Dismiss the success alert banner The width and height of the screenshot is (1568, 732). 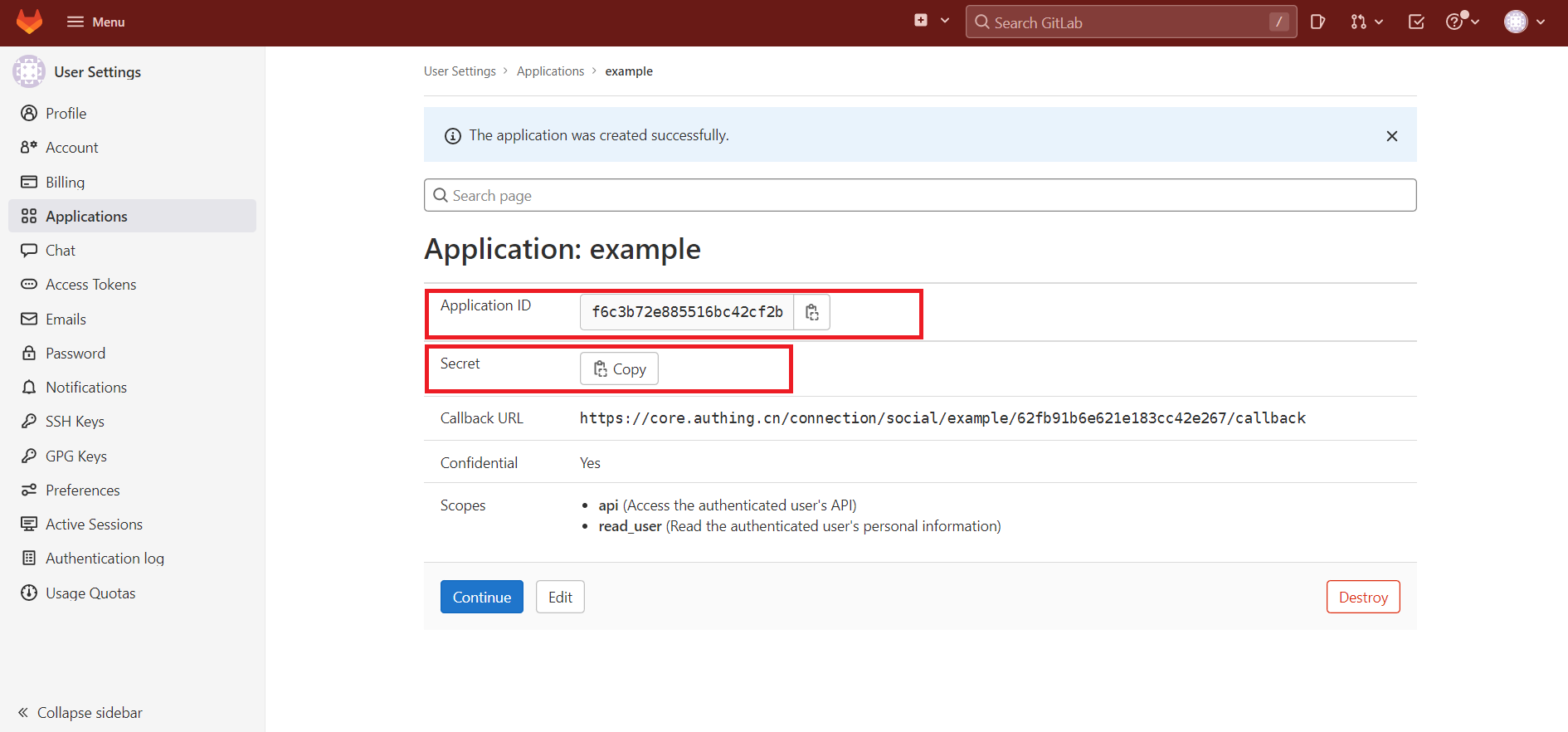click(x=1391, y=136)
